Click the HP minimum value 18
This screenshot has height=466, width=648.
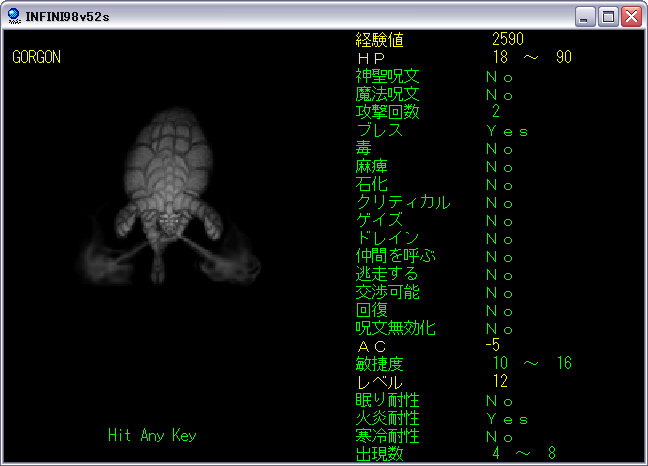point(500,57)
